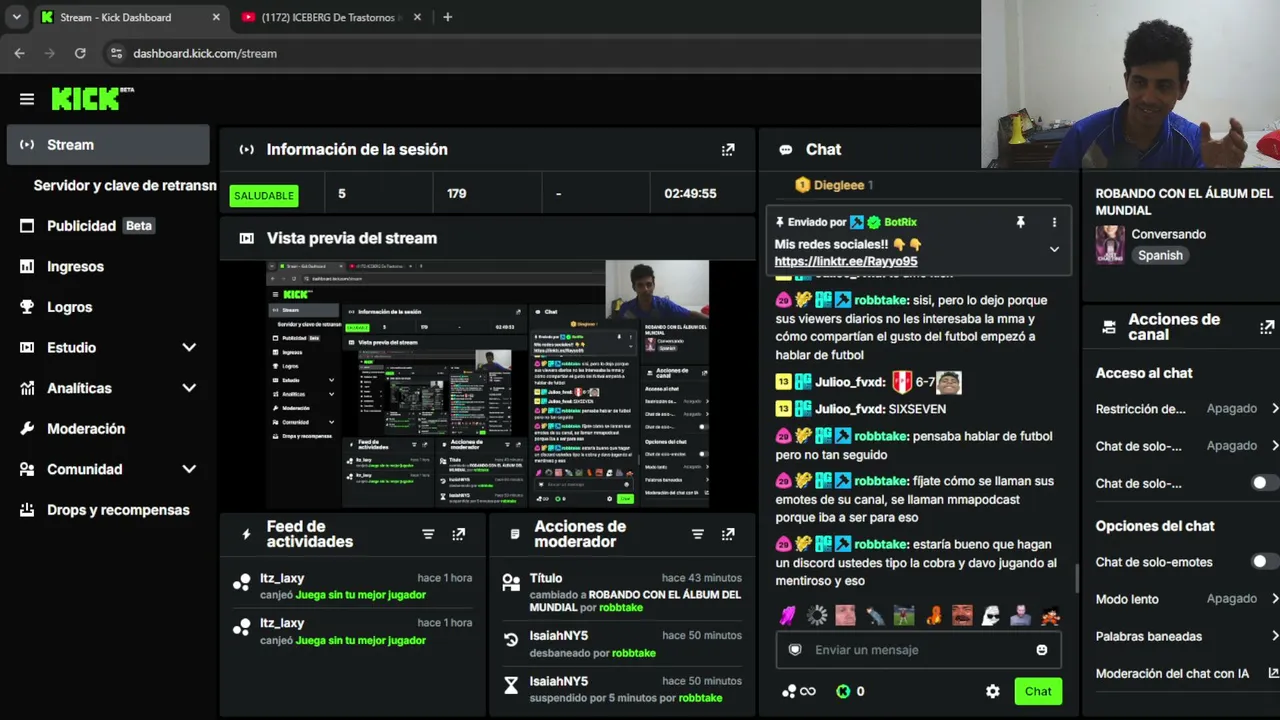The height and width of the screenshot is (720, 1280).
Task: Pop out the Acciones de moderador panel
Action: [x=728, y=535]
